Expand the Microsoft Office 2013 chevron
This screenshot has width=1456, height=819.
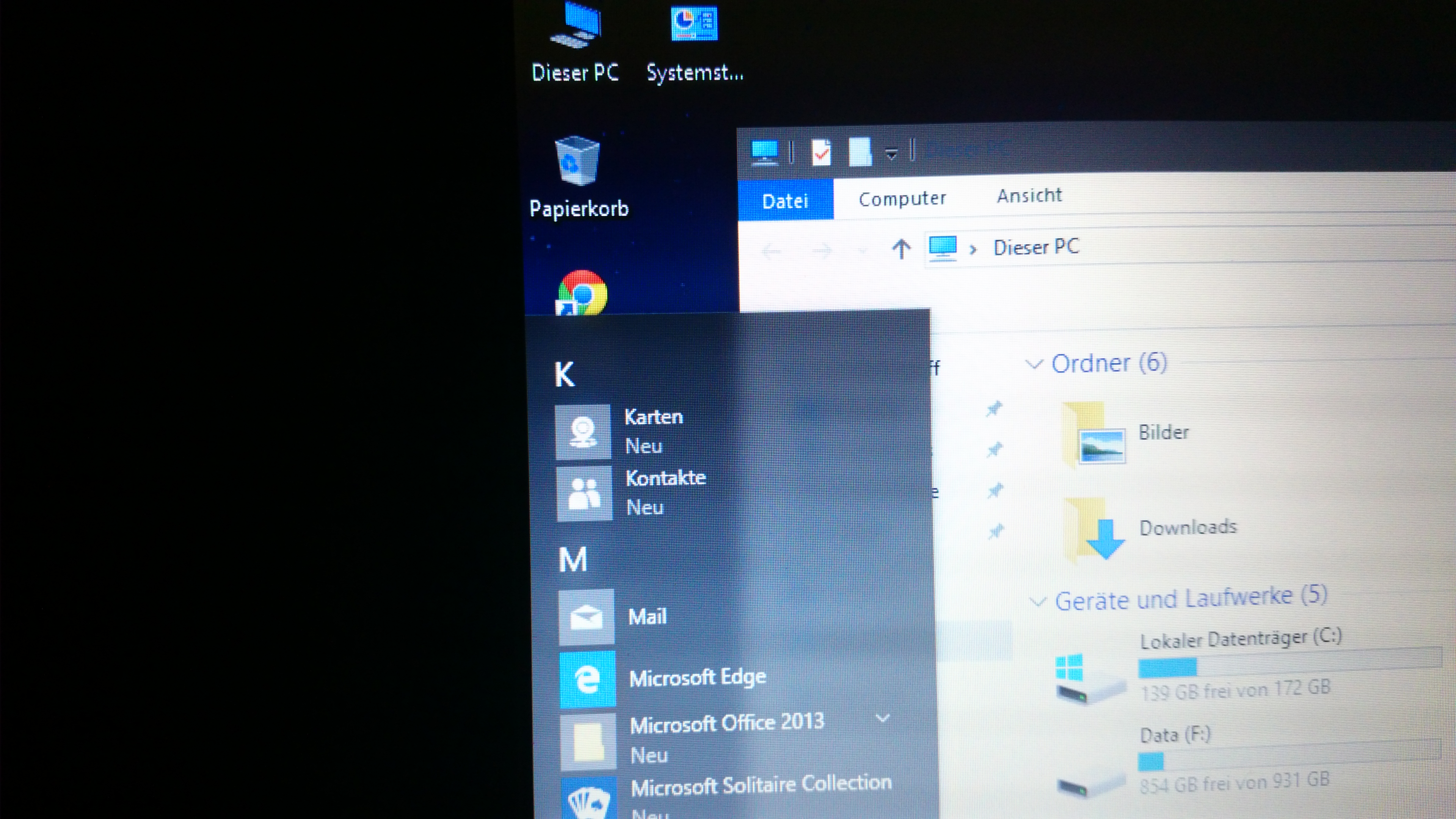pos(882,719)
